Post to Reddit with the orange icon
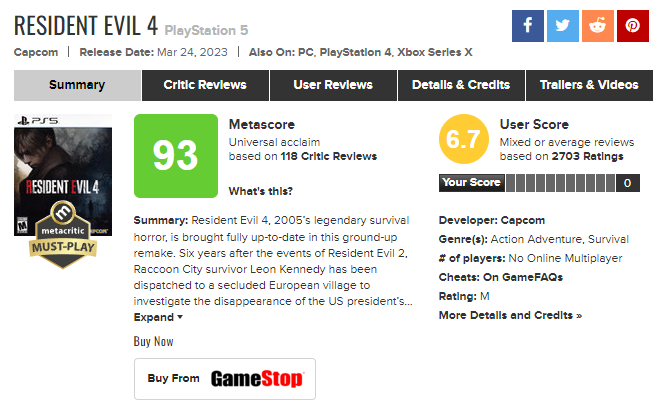Image resolution: width=661 pixels, height=406 pixels. pos(597,26)
